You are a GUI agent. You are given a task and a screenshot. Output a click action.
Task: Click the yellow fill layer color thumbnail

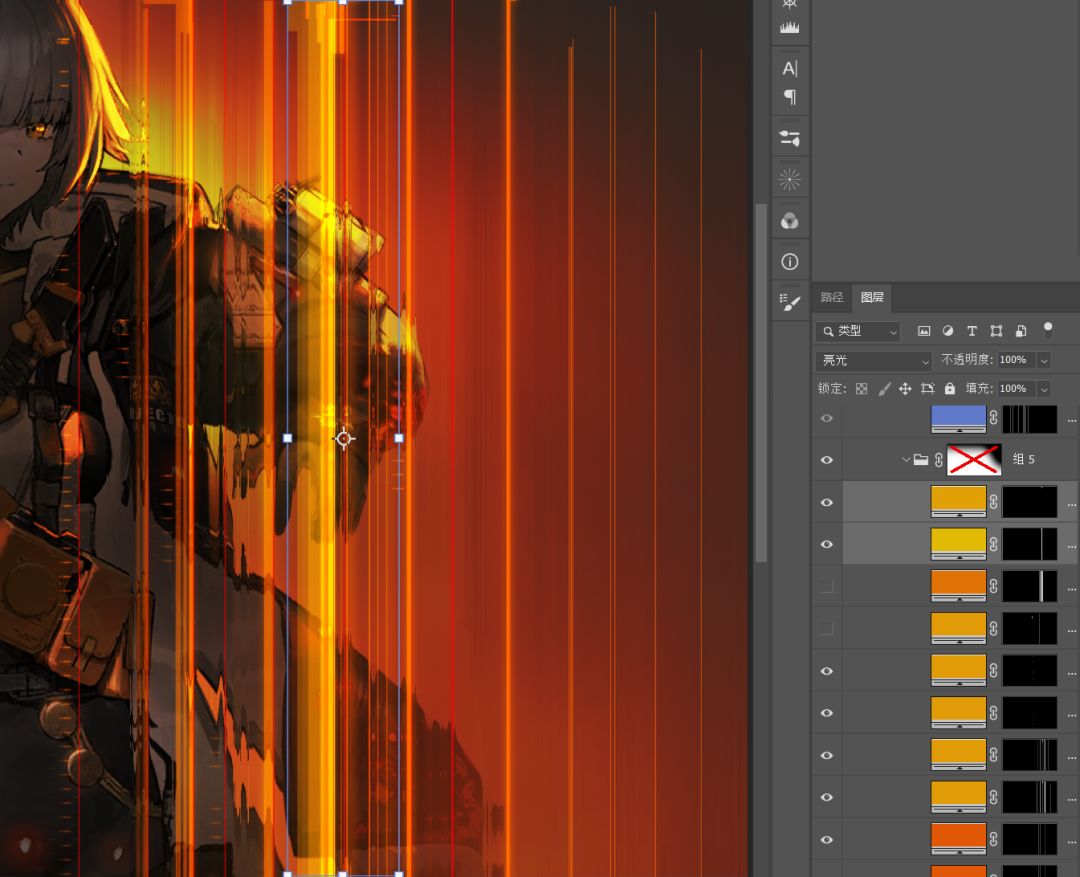click(958, 542)
